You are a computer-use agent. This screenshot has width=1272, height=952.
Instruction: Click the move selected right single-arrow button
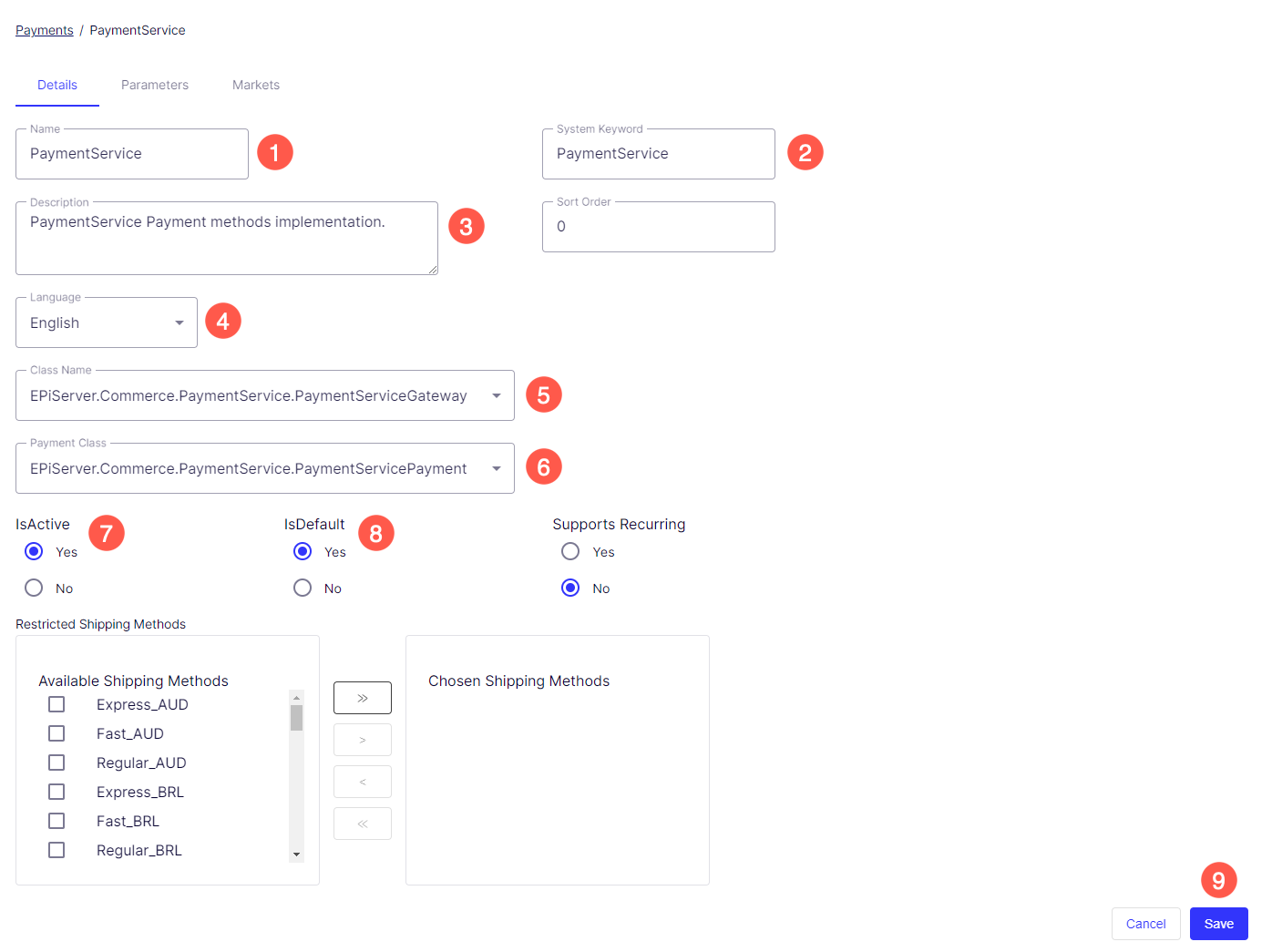tap(362, 740)
